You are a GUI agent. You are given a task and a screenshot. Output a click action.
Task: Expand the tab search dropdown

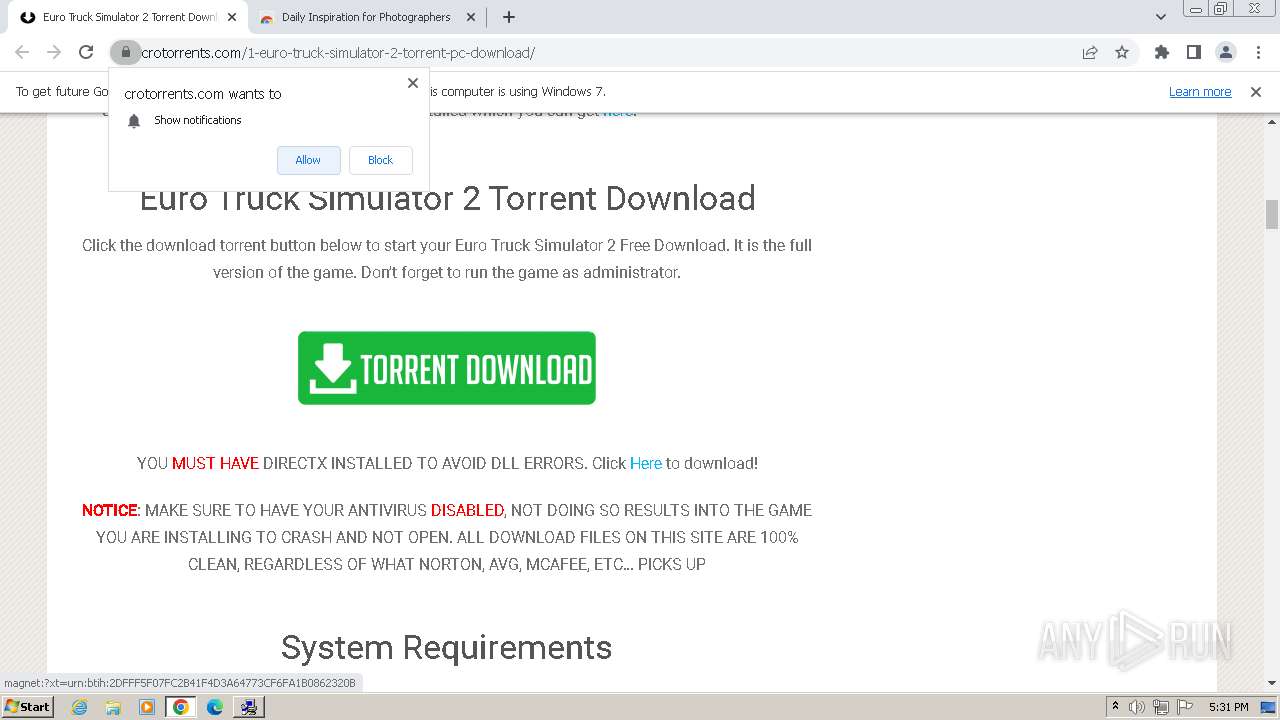point(1160,17)
